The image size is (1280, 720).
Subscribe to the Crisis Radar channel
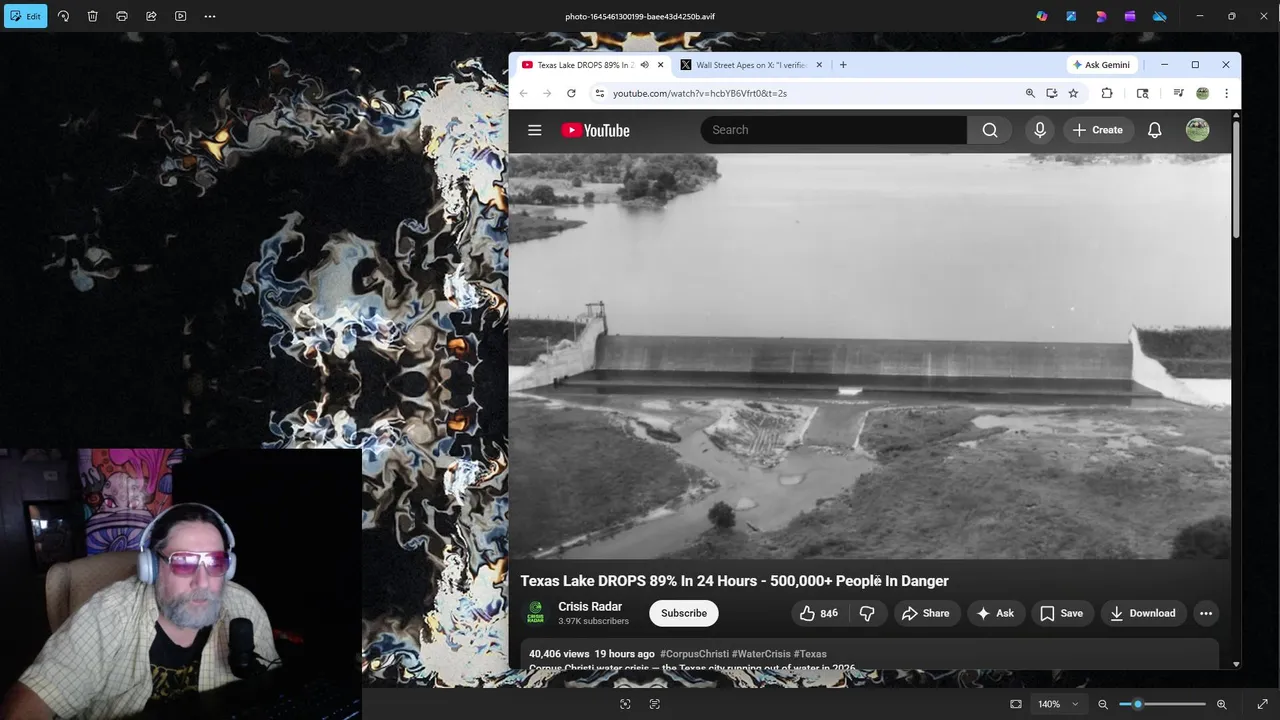point(684,613)
